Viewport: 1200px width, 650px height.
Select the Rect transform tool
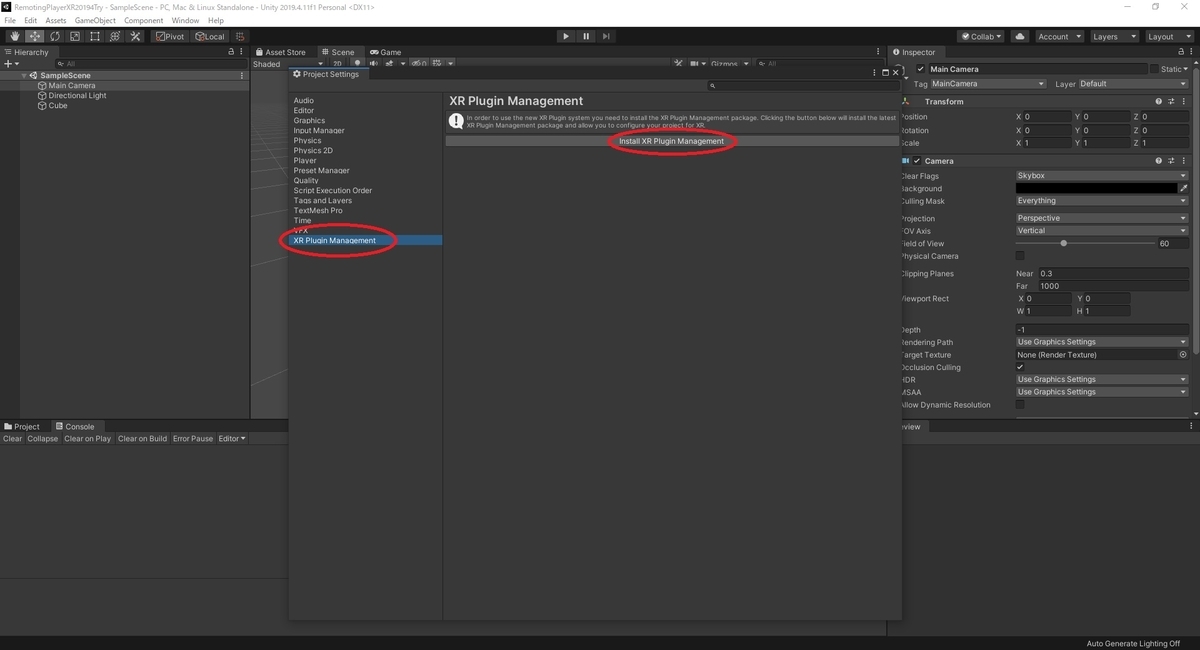coord(95,36)
